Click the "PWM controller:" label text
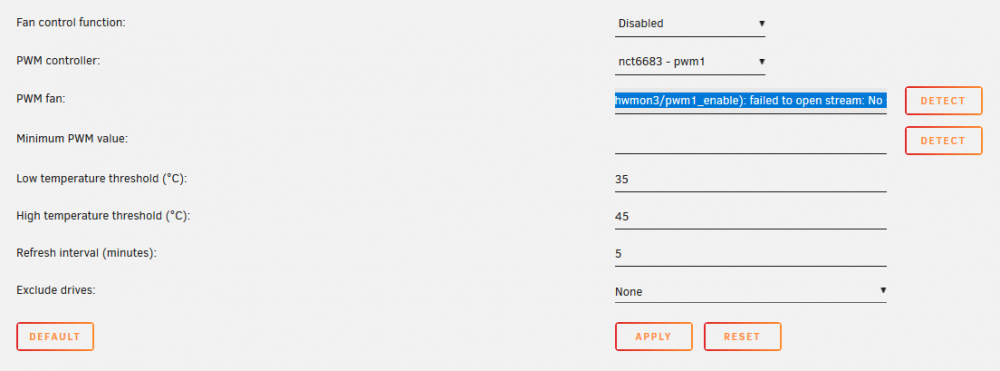 (59, 61)
